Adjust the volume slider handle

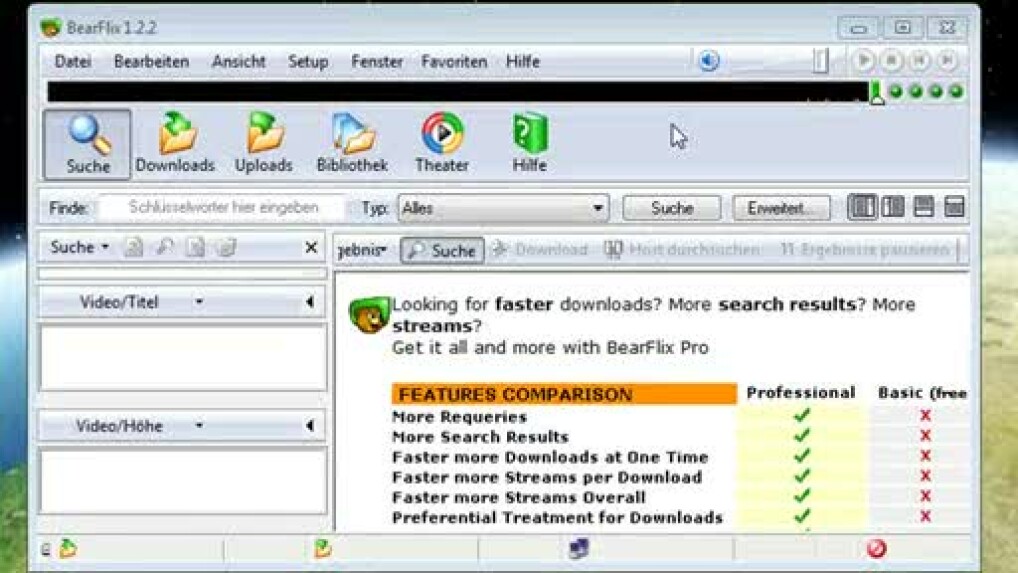(820, 61)
